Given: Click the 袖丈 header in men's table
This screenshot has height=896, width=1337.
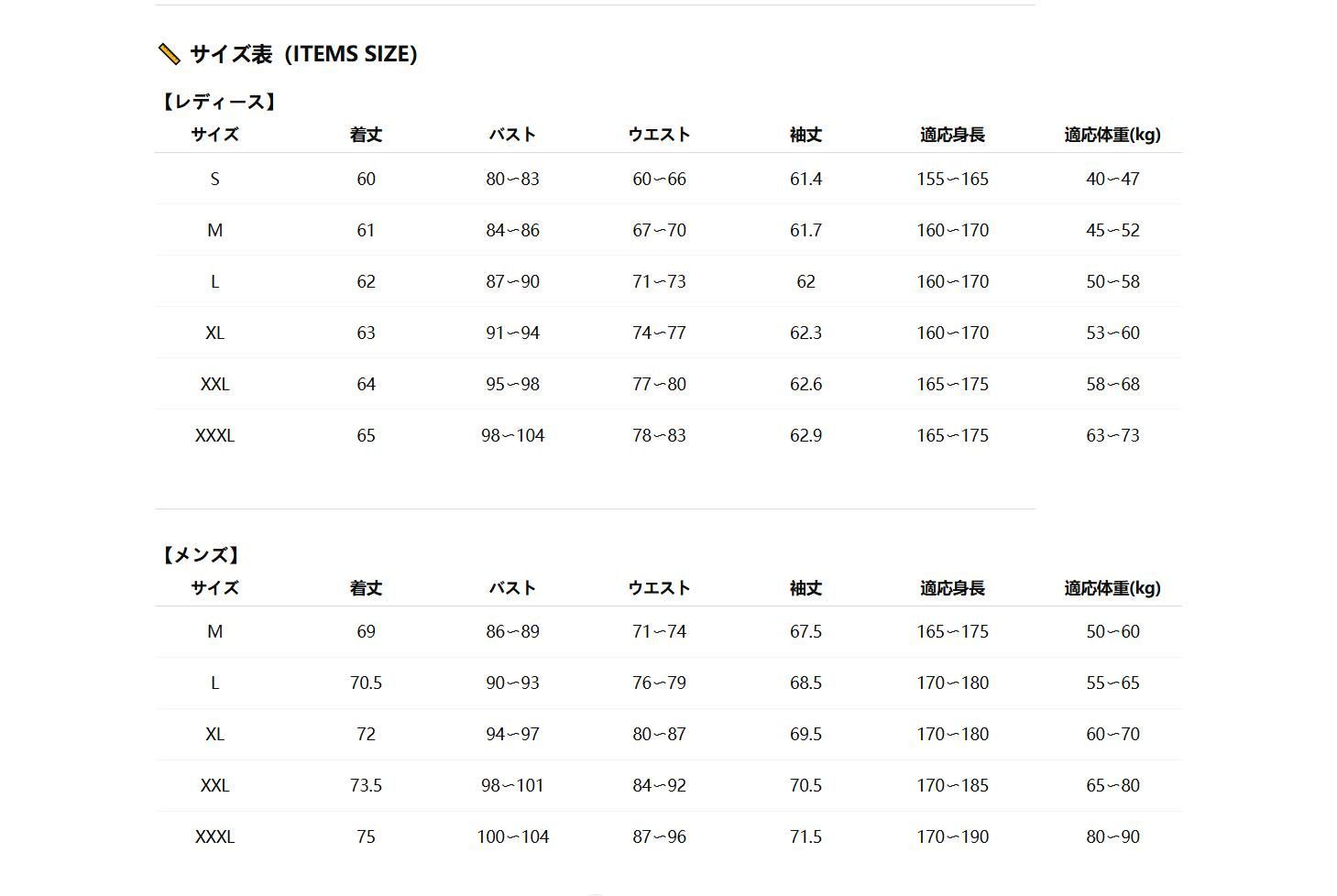Looking at the screenshot, I should (805, 588).
